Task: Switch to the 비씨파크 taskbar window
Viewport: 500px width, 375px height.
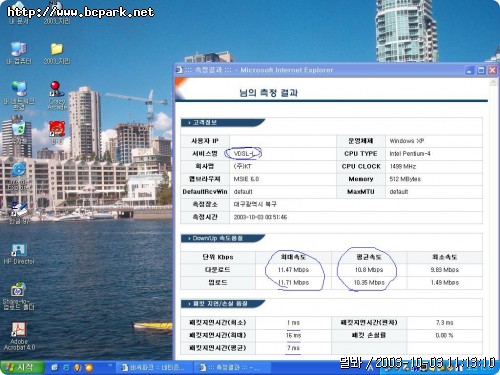Action: coord(155,368)
